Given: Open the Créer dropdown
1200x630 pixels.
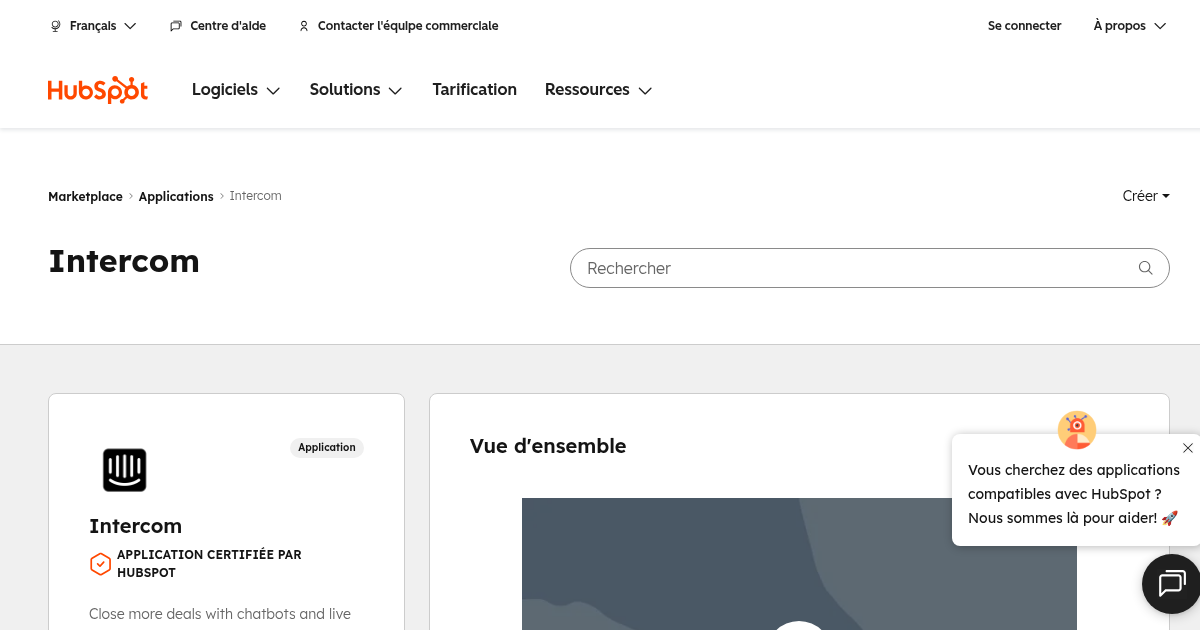Looking at the screenshot, I should [x=1146, y=196].
